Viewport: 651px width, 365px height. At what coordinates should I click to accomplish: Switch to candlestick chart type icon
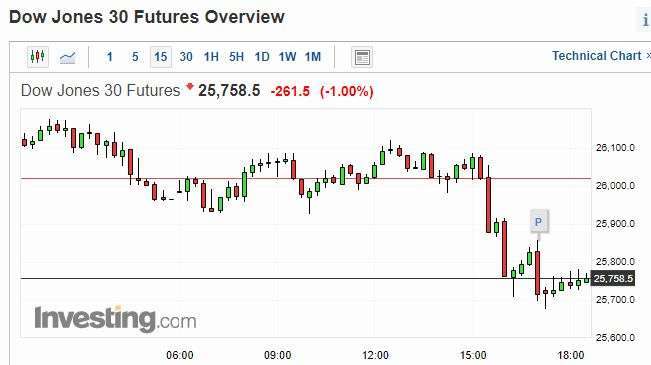[38, 56]
